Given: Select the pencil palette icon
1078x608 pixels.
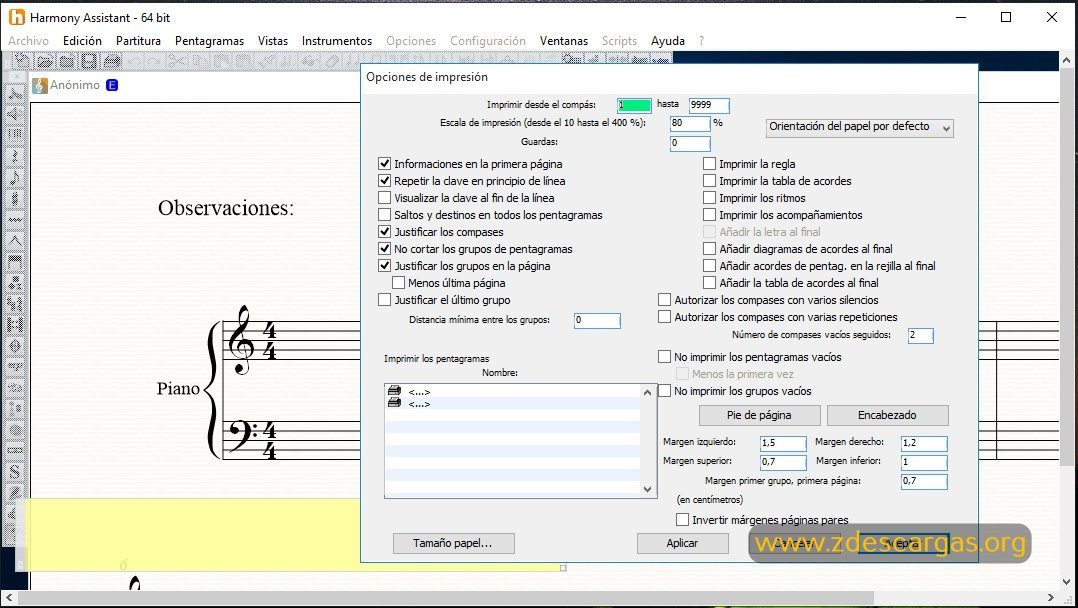Looking at the screenshot, I should click(x=14, y=493).
